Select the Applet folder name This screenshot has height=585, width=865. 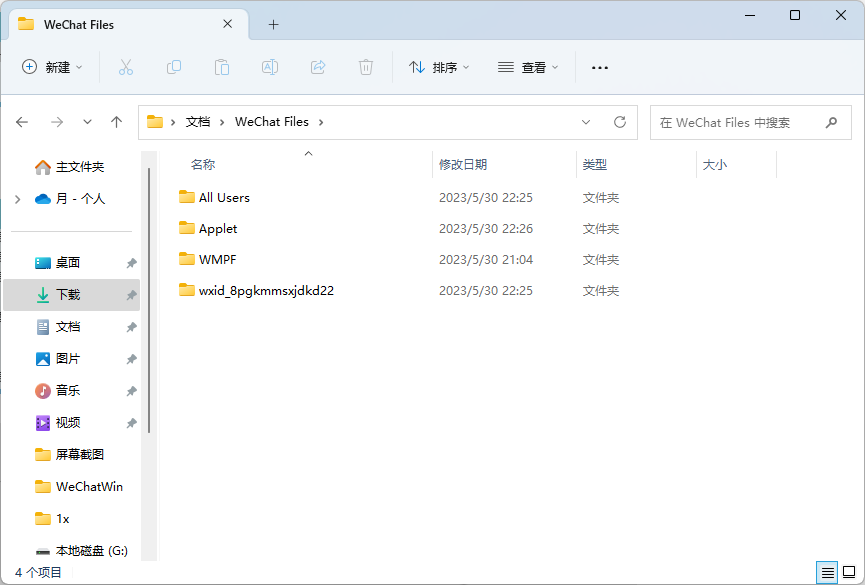(x=218, y=228)
